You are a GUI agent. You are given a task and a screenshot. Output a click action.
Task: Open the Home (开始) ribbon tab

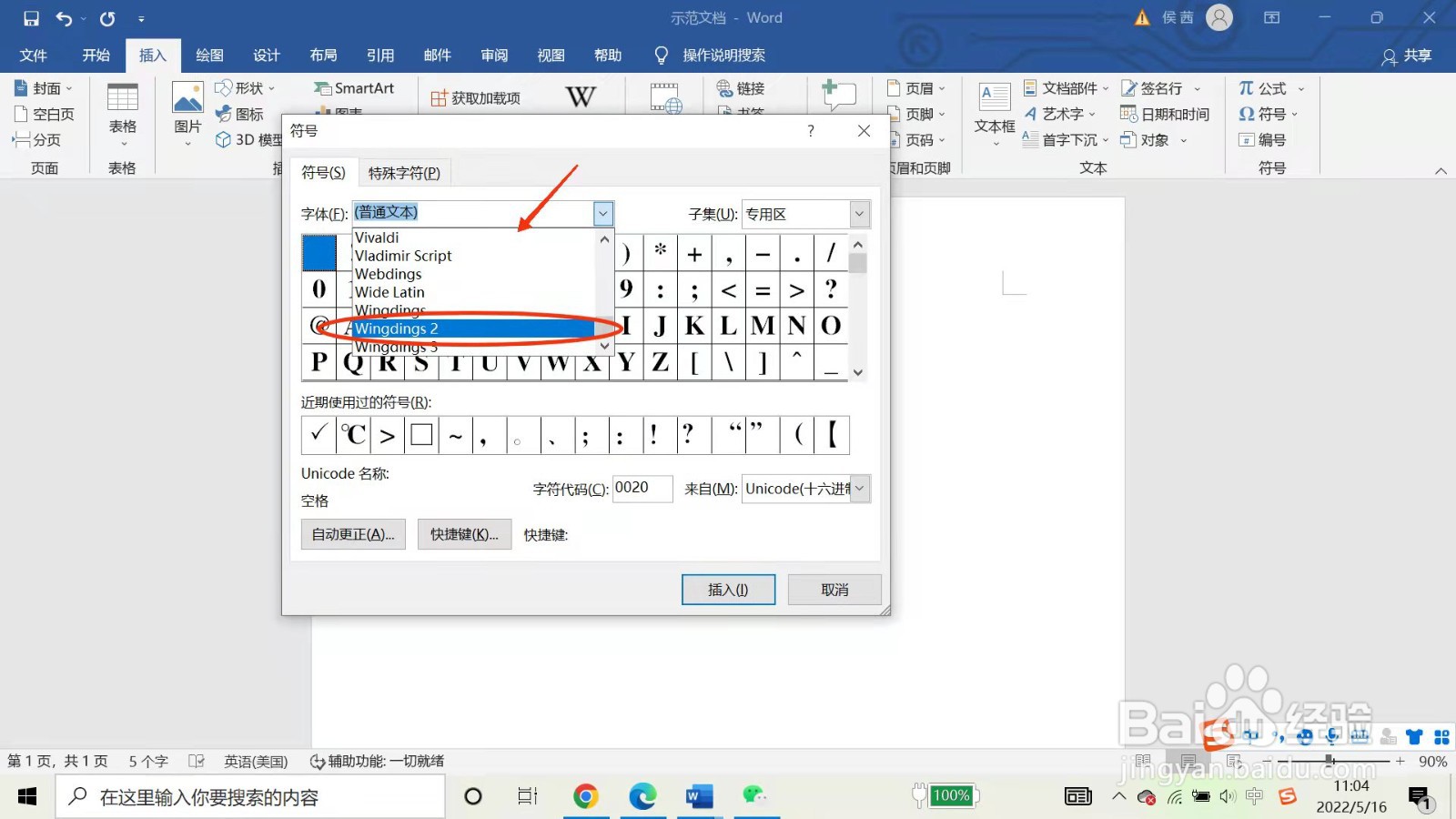coord(96,56)
